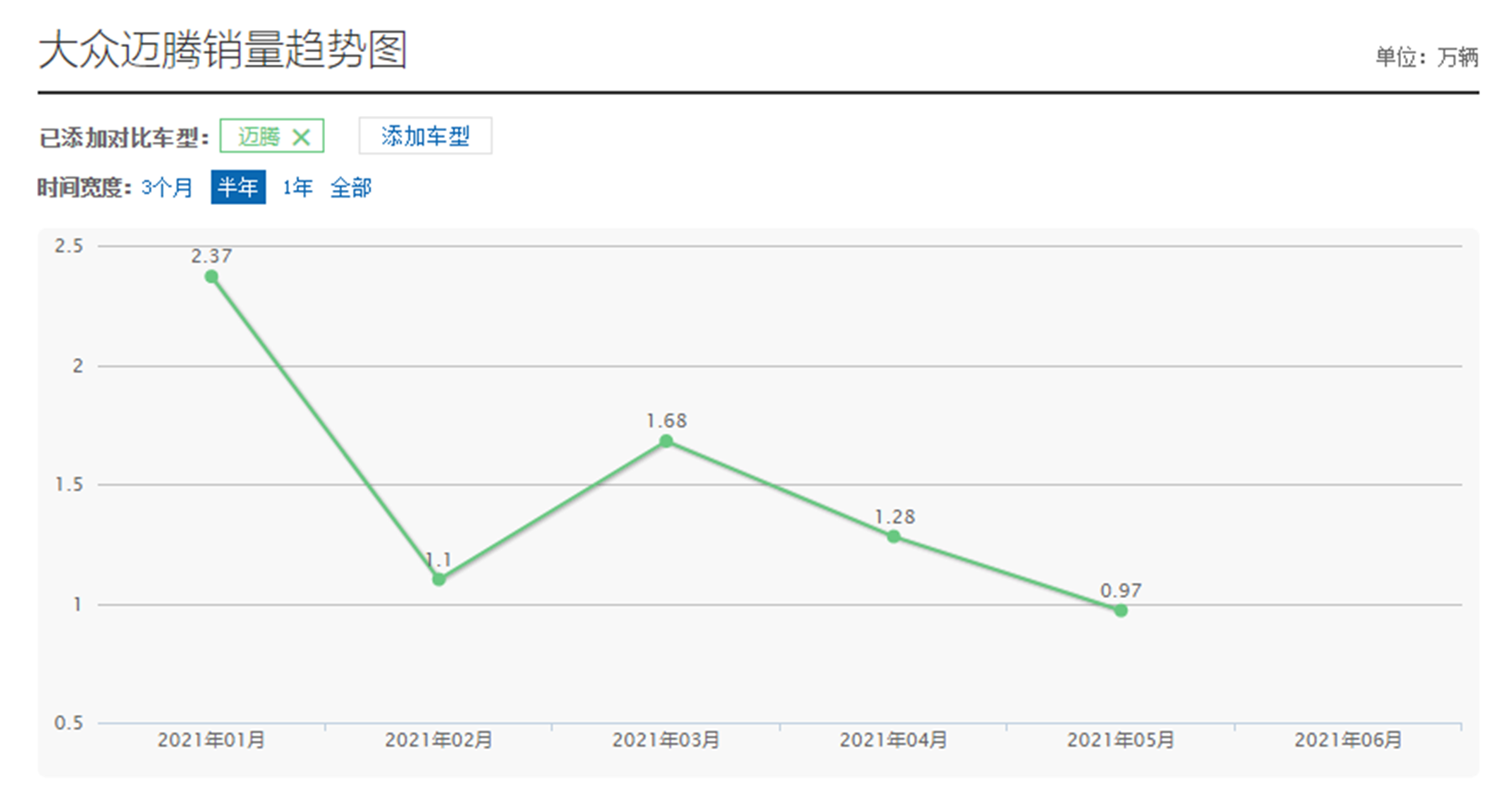Remove 迈腾 comparison model with X icon
Viewport: 1512px width, 798px height.
pos(301,137)
